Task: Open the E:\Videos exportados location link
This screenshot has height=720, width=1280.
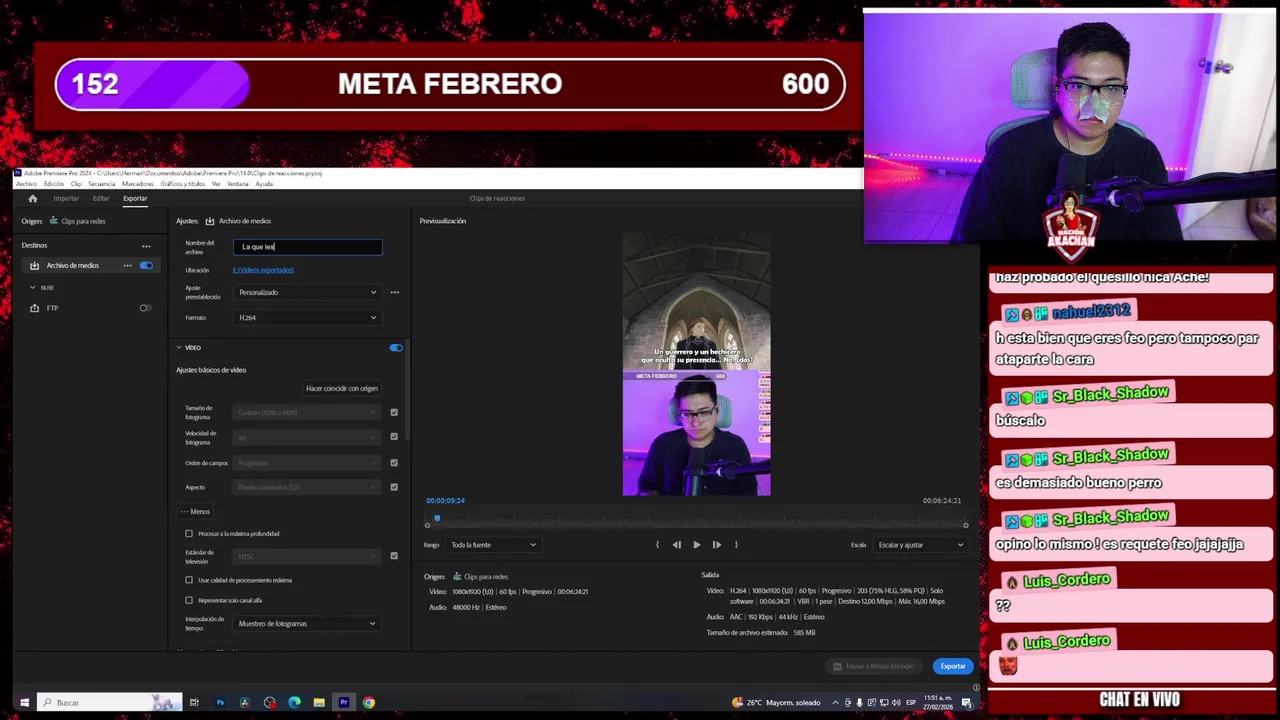Action: [x=263, y=270]
